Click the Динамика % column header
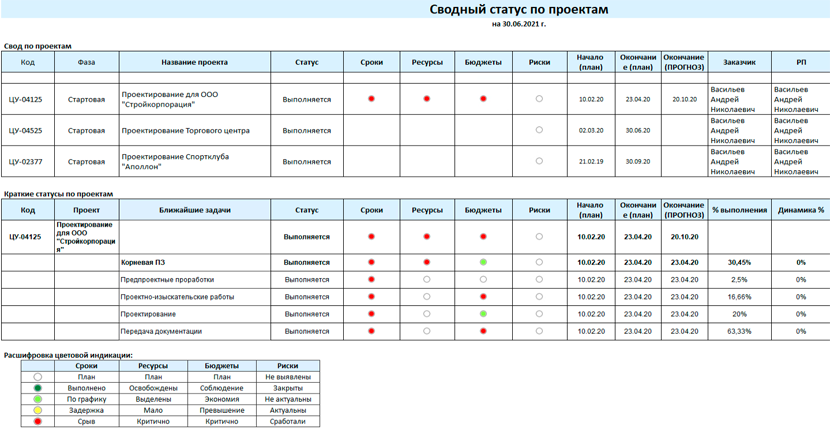 [x=801, y=210]
